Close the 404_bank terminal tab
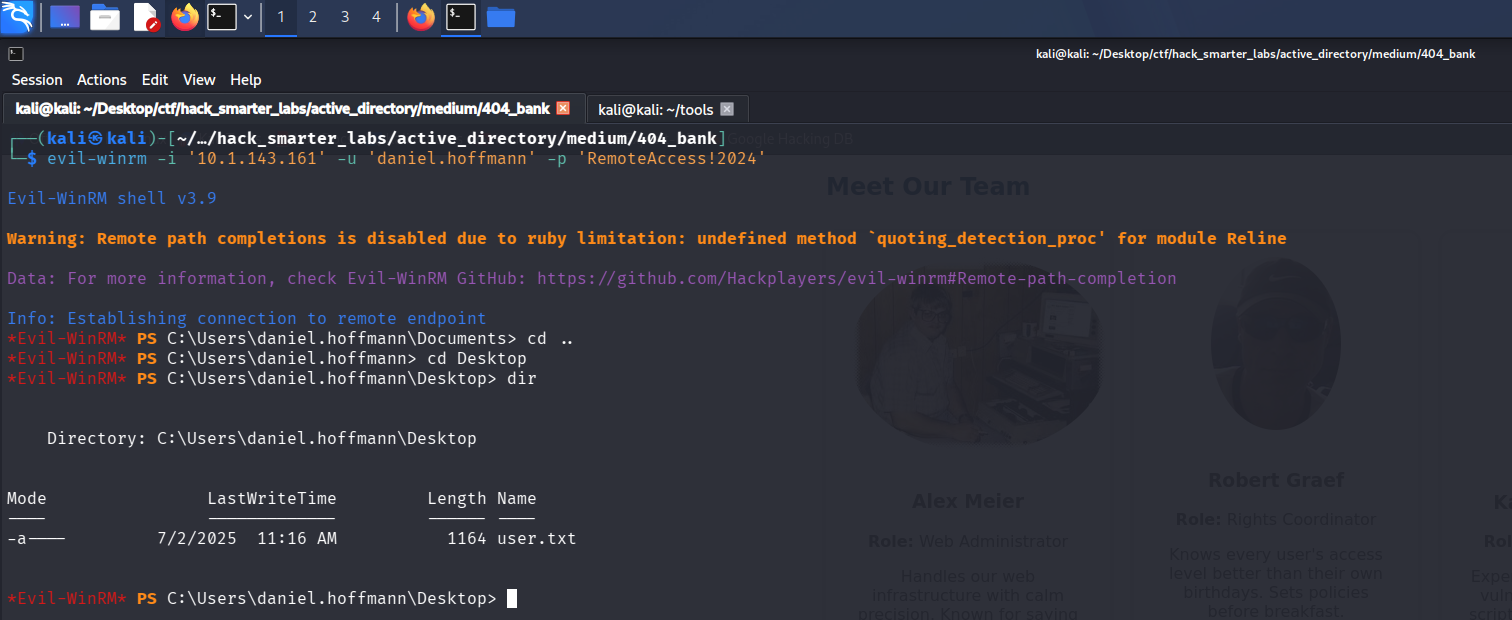The width and height of the screenshot is (1512, 620). (x=563, y=108)
